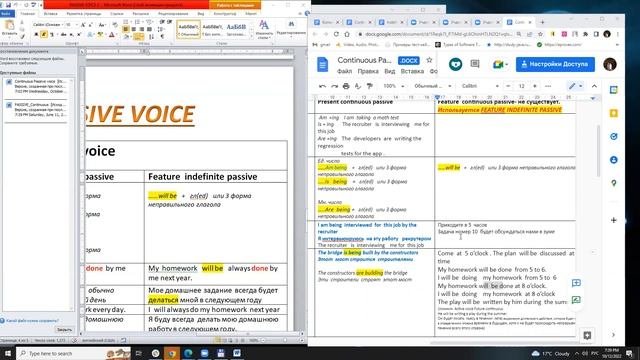The width and height of the screenshot is (640, 360).
Task: Choose font color in Word ribbon
Action: tap(112, 35)
